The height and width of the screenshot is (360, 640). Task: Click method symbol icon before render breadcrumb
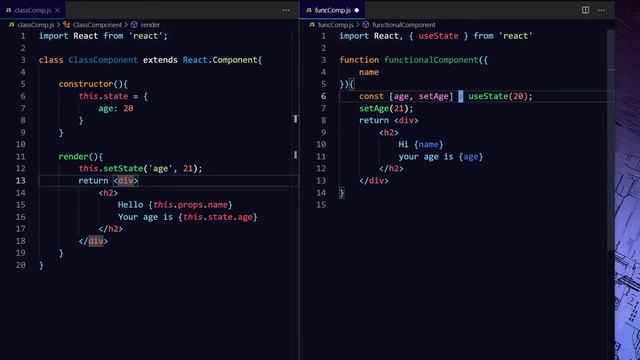(x=134, y=25)
